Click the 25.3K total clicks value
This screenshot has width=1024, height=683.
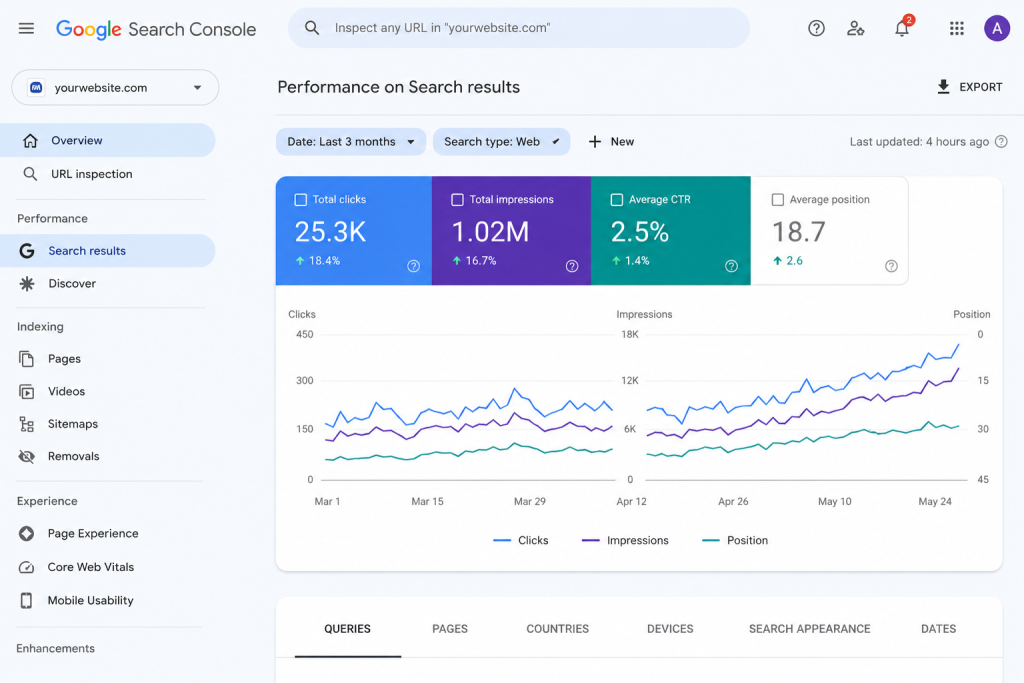pyautogui.click(x=330, y=232)
